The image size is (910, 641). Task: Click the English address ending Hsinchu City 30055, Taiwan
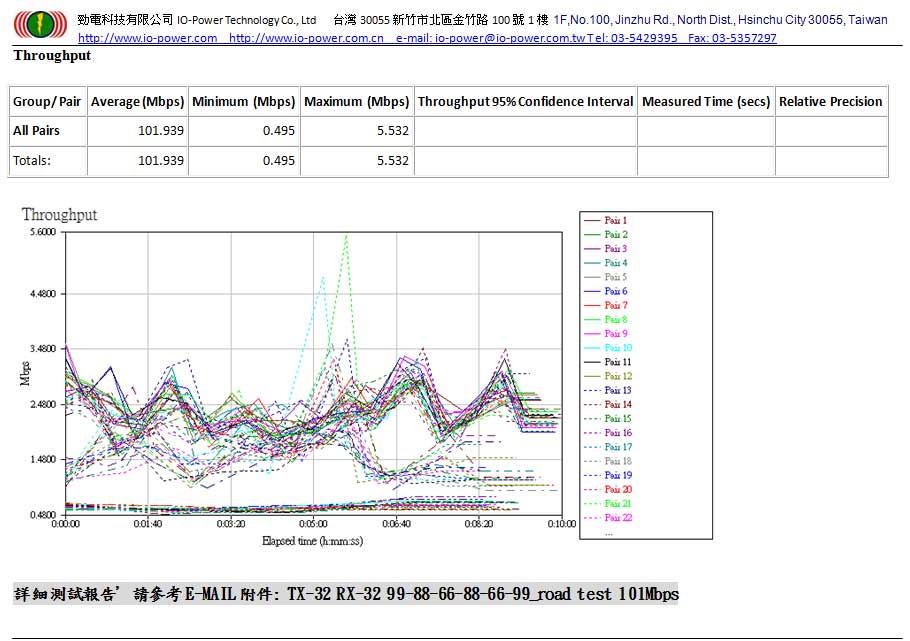click(720, 20)
